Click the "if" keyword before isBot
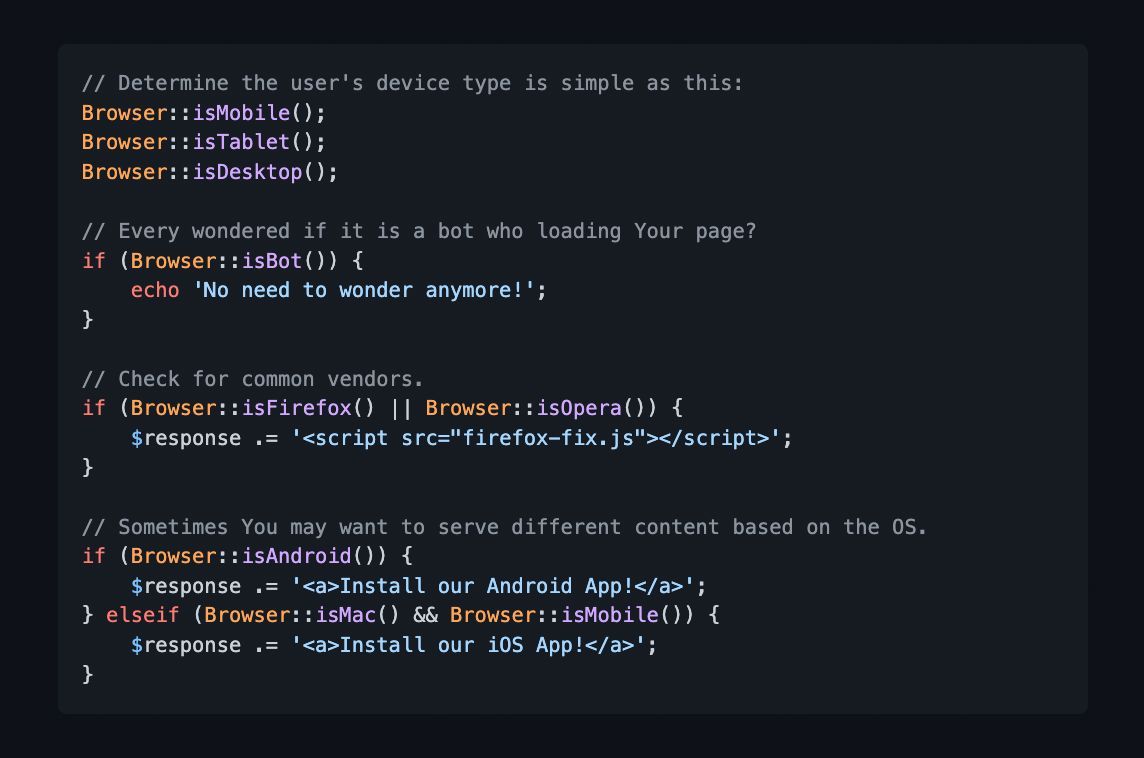This screenshot has width=1144, height=758. [x=93, y=260]
